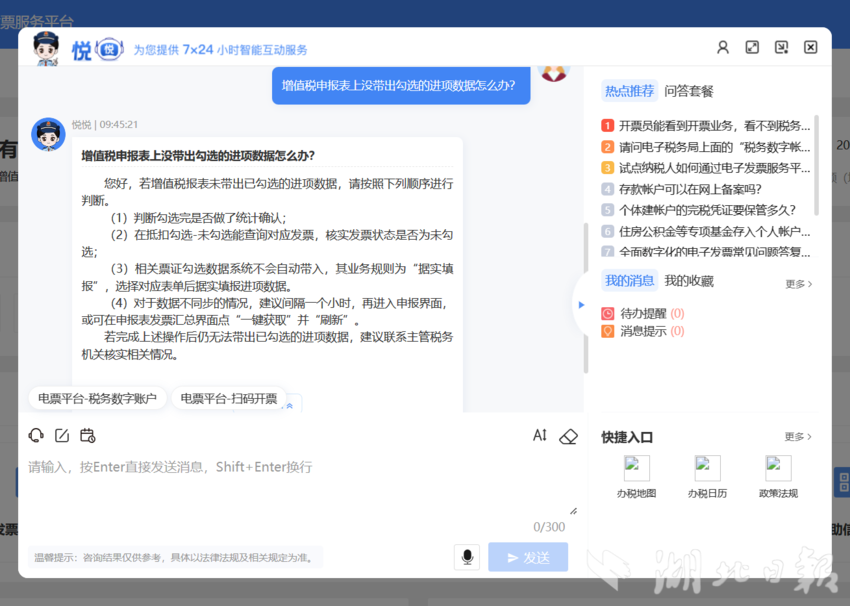Click the expand fullscreen icon in header
The height and width of the screenshot is (606, 850).
[752, 48]
